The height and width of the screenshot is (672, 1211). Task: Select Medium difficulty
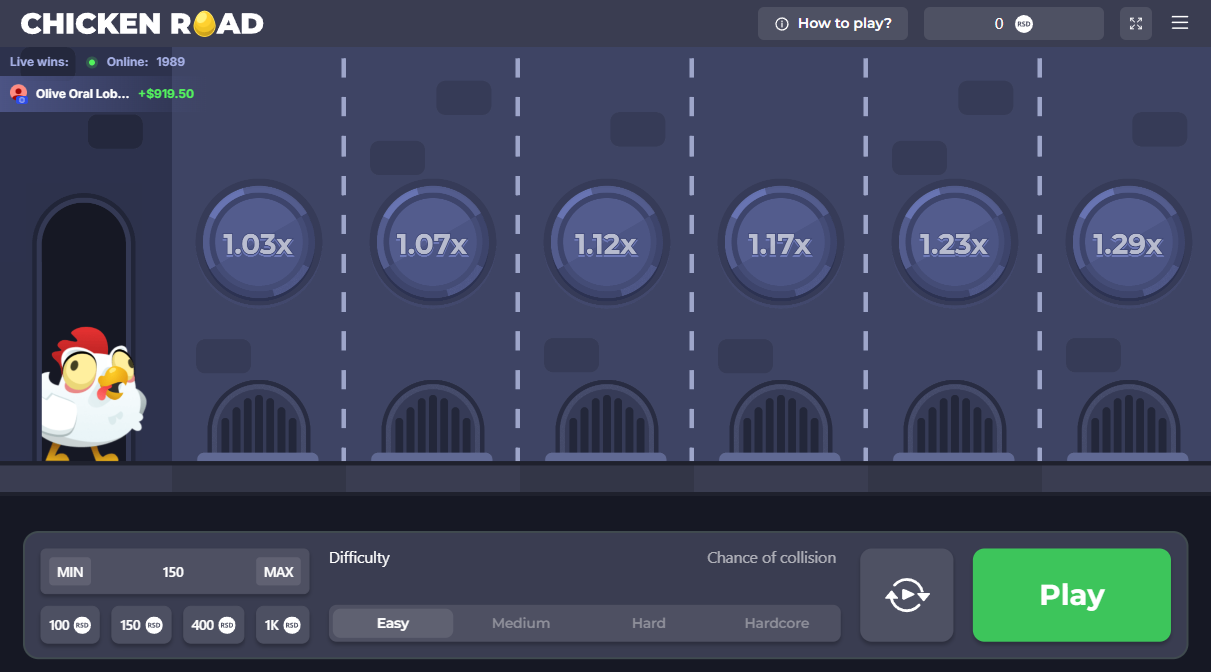[x=521, y=623]
